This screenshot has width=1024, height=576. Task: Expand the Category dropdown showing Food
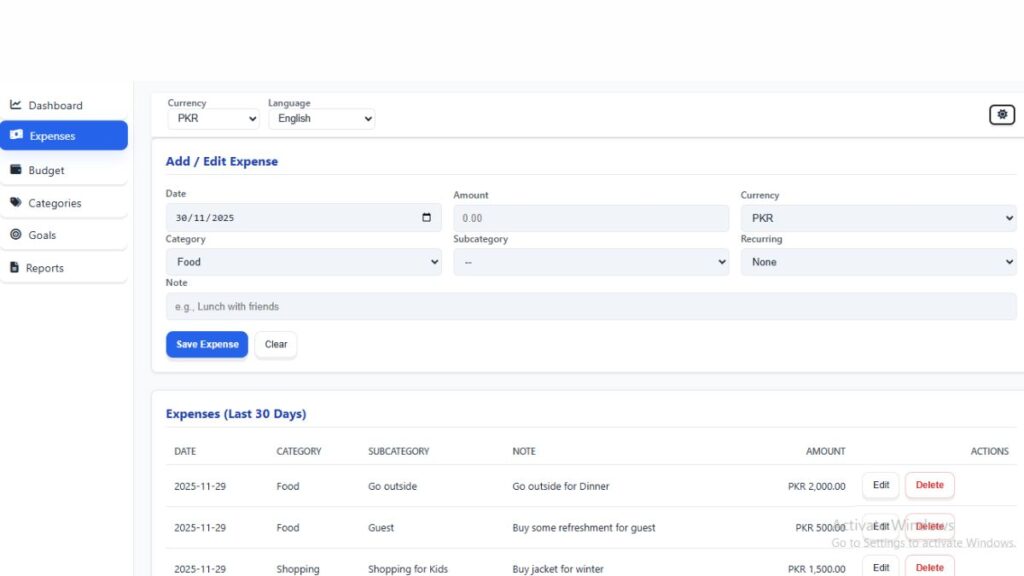click(x=304, y=261)
